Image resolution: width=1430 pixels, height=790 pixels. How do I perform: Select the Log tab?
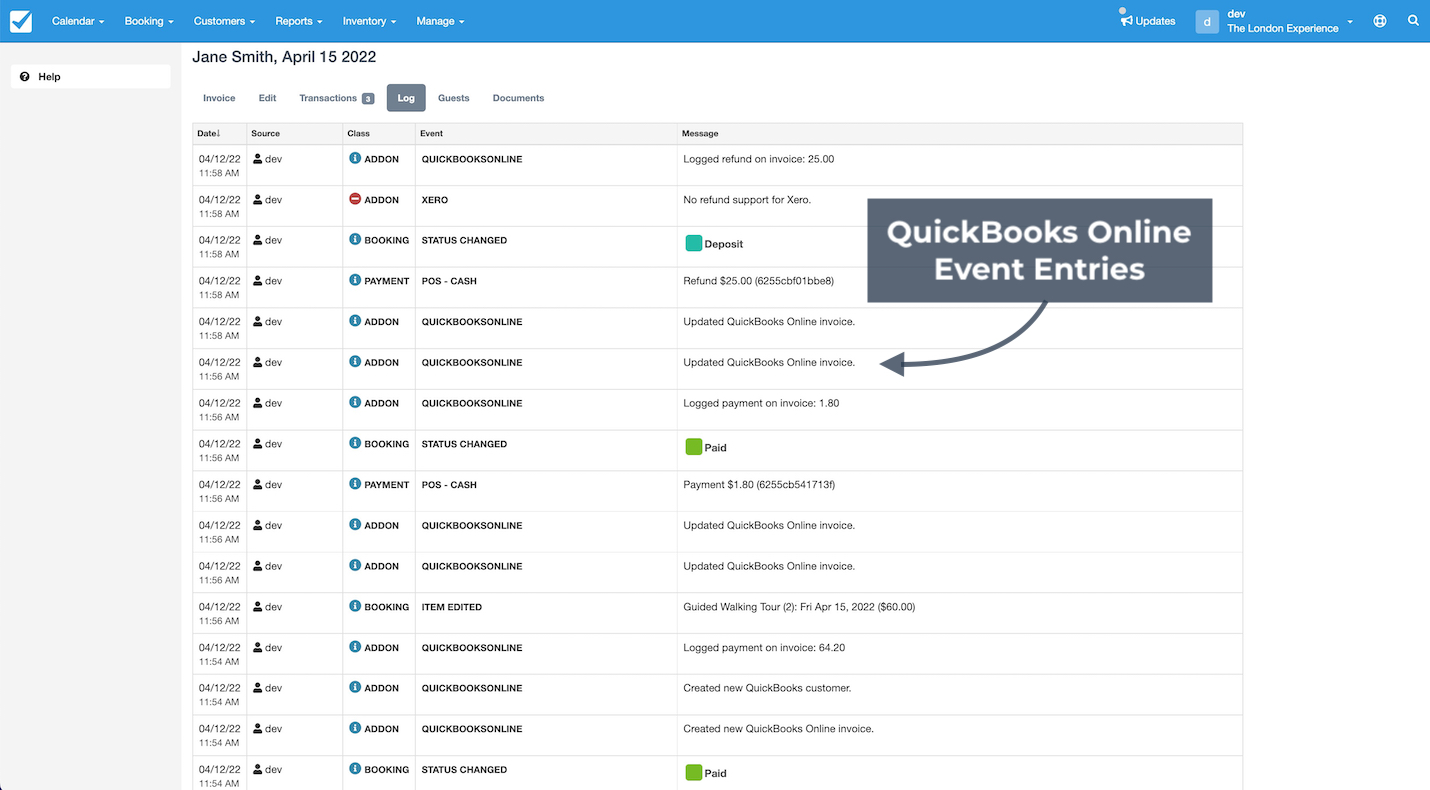[406, 98]
